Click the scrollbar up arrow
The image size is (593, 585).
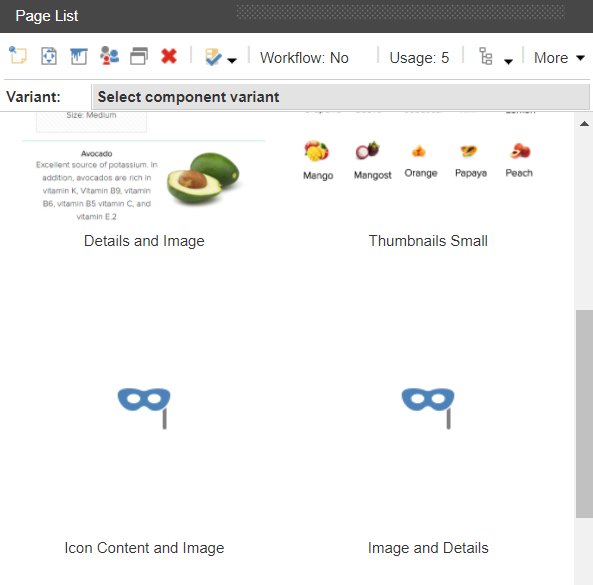584,123
